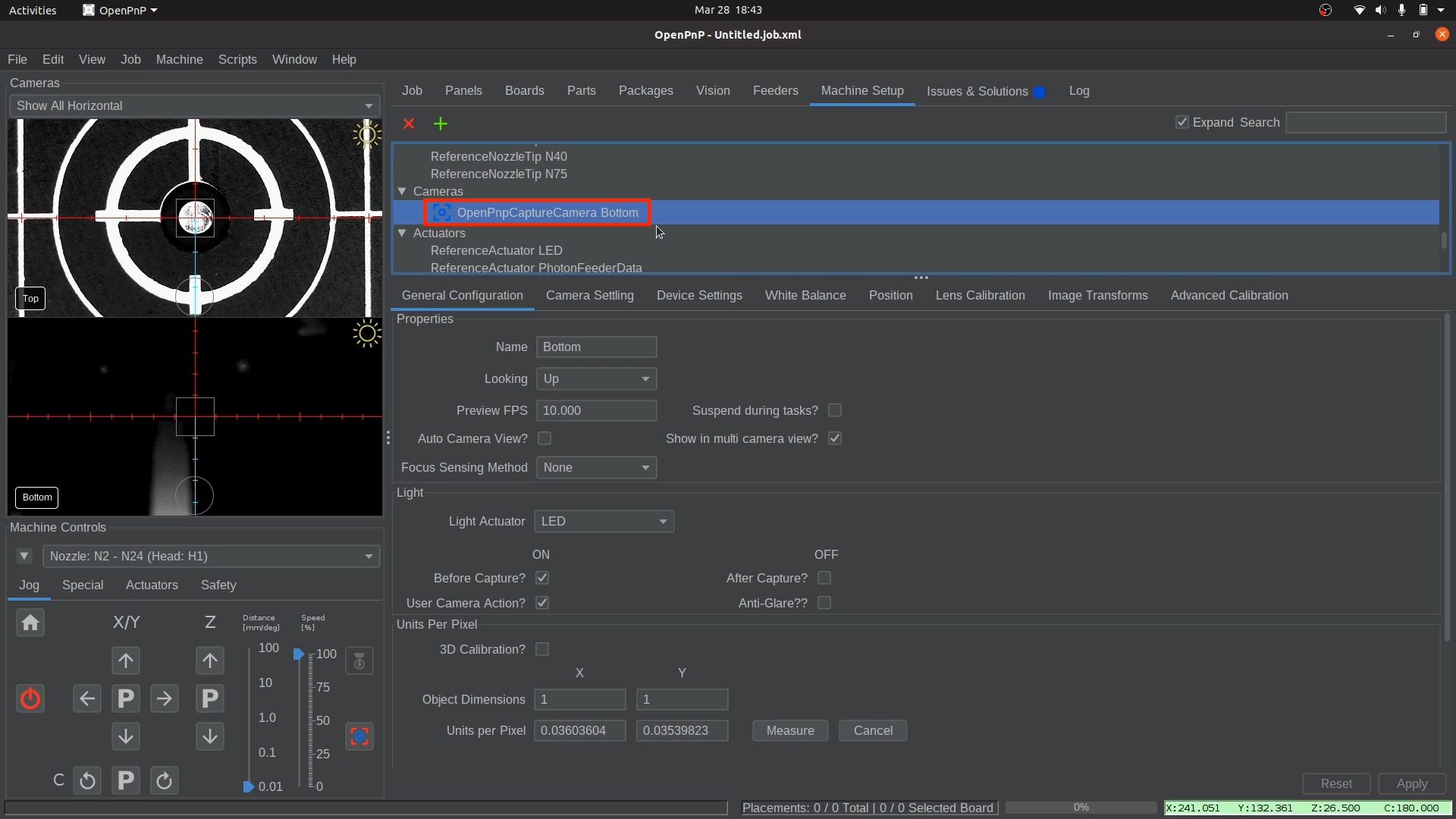1456x819 pixels.
Task: Click the rotate clockwise C-axis icon
Action: [164, 780]
